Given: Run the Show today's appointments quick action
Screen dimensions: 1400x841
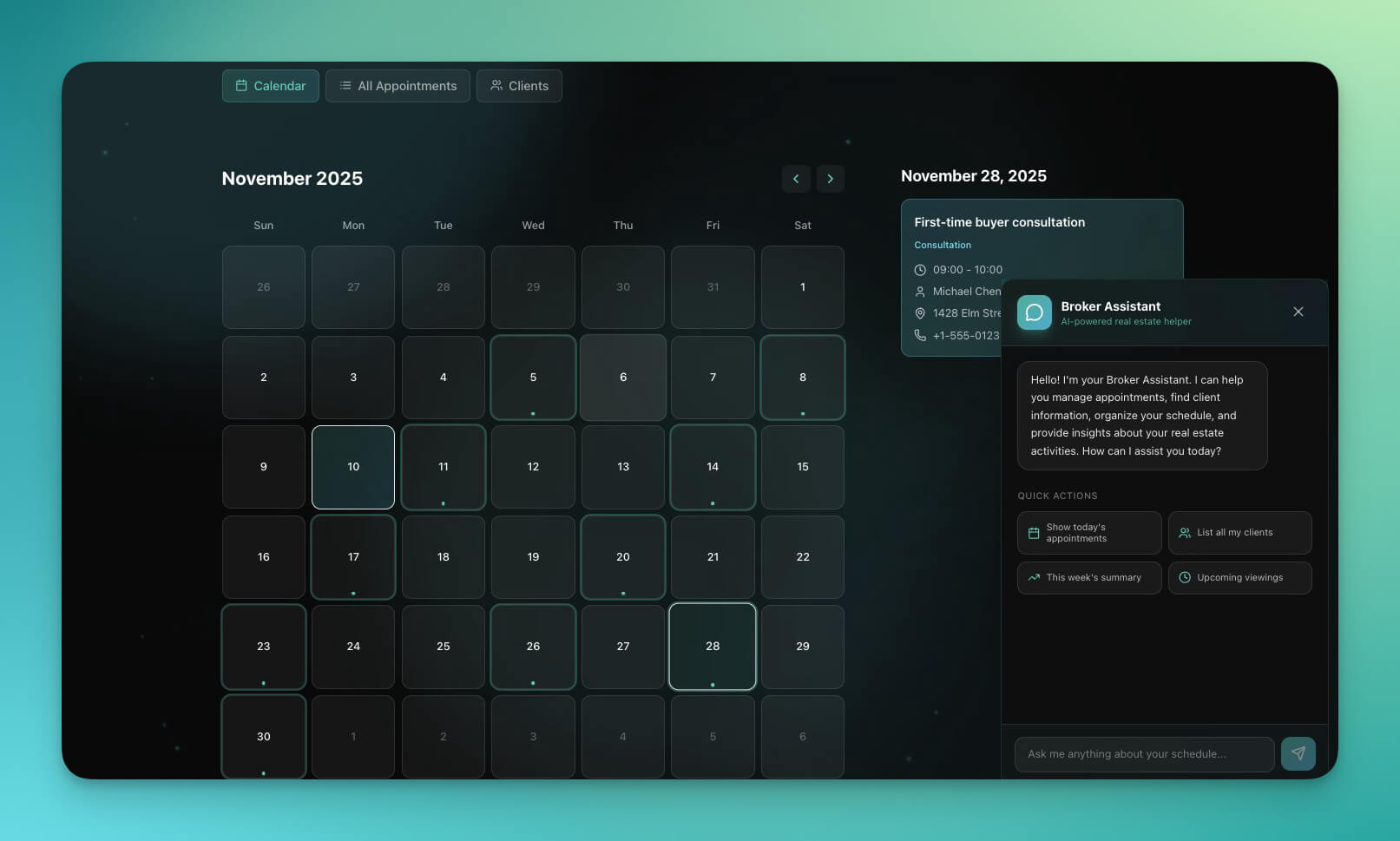Looking at the screenshot, I should (1088, 532).
